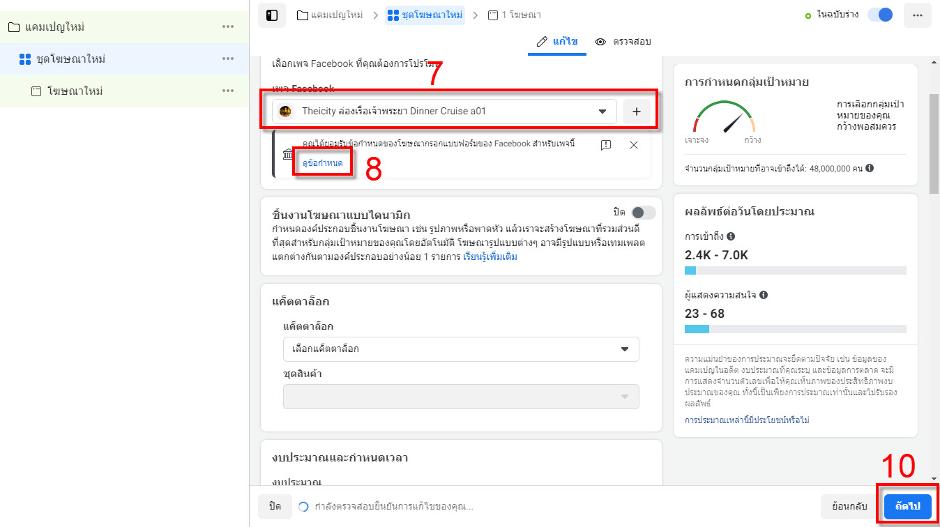Click the info icon next to ผู้แสดงความสนใจ
940x527 pixels.
(764, 295)
